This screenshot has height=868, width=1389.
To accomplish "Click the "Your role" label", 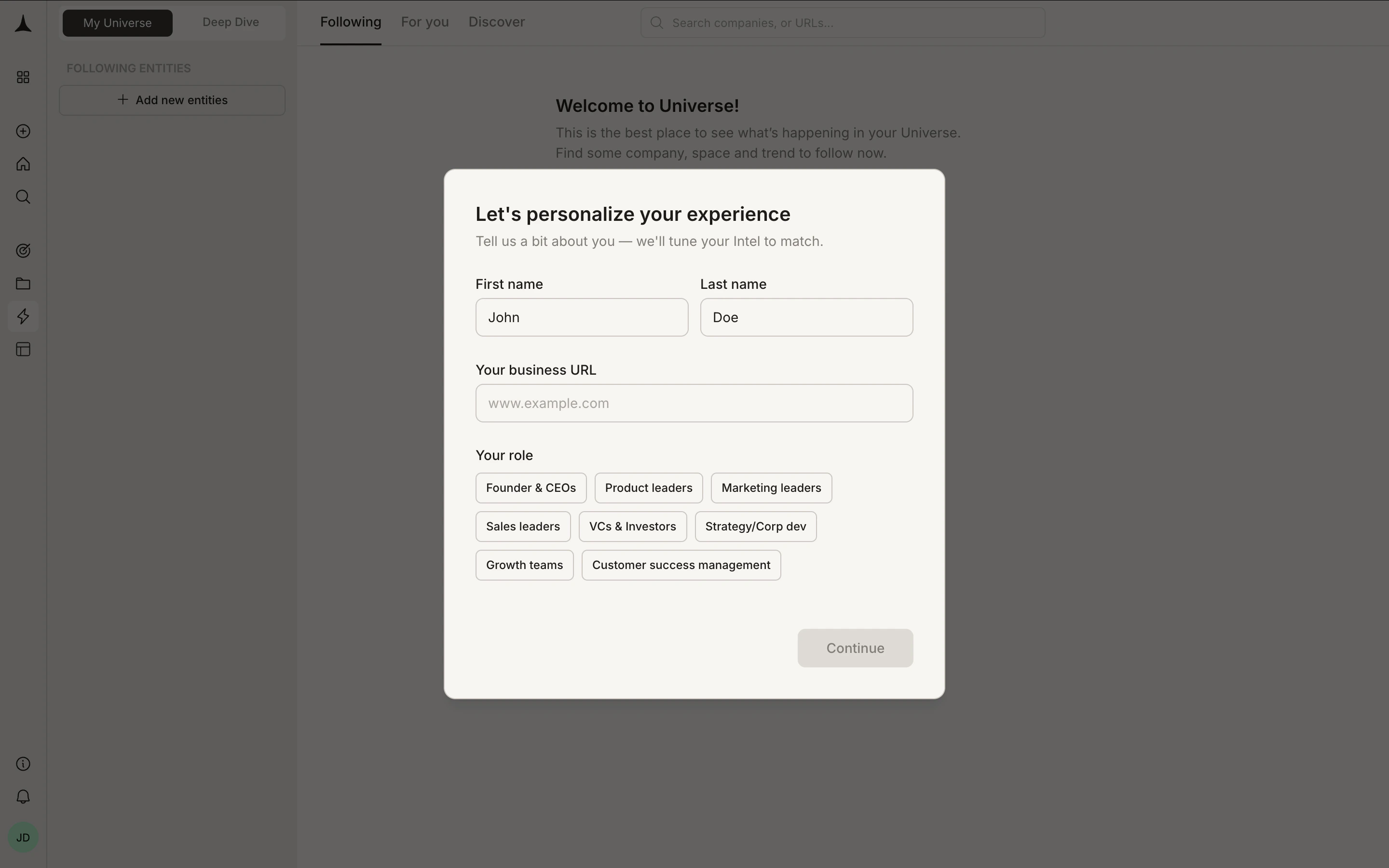I will 504,455.
